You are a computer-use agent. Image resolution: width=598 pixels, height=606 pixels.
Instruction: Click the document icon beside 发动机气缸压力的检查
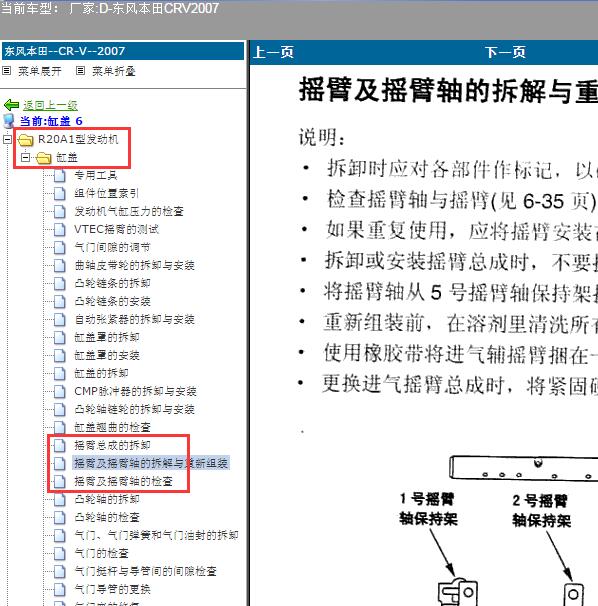(x=60, y=211)
